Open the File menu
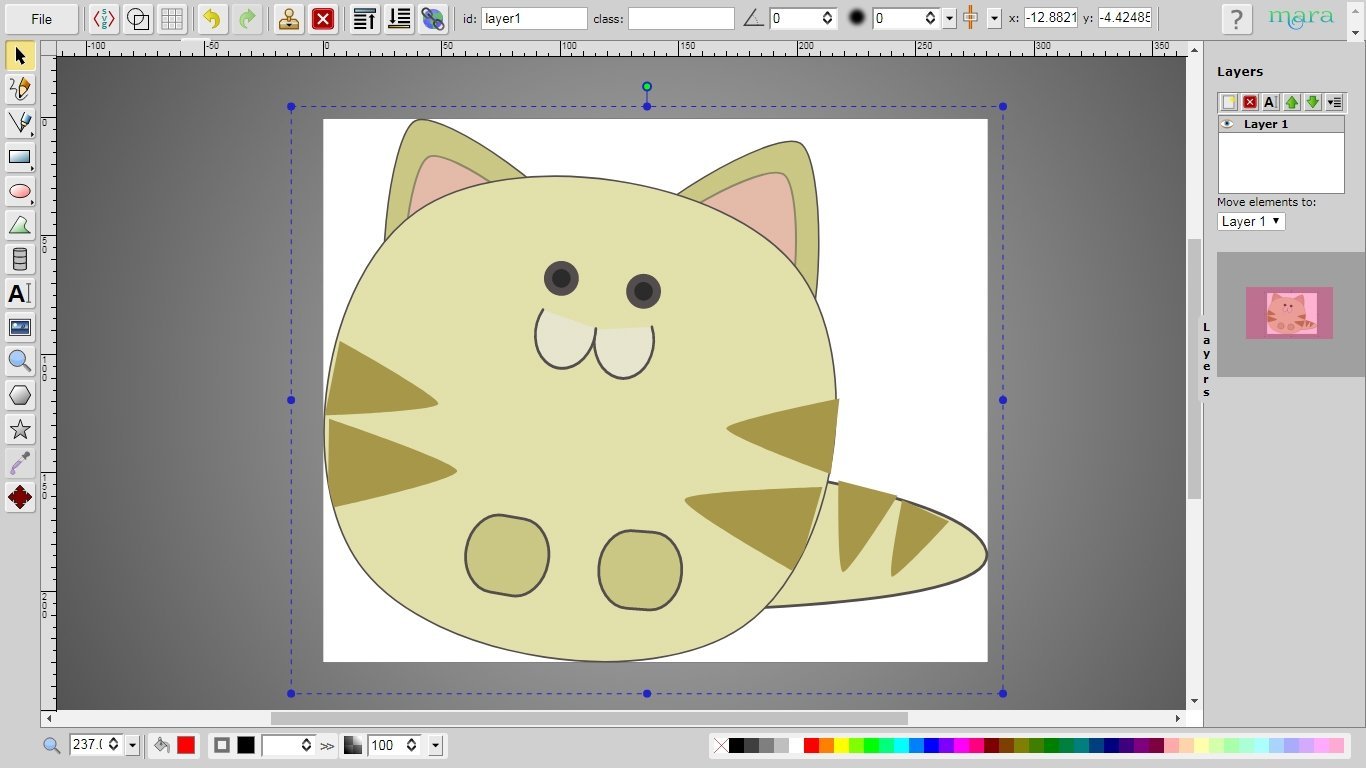The width and height of the screenshot is (1366, 768). [41, 18]
